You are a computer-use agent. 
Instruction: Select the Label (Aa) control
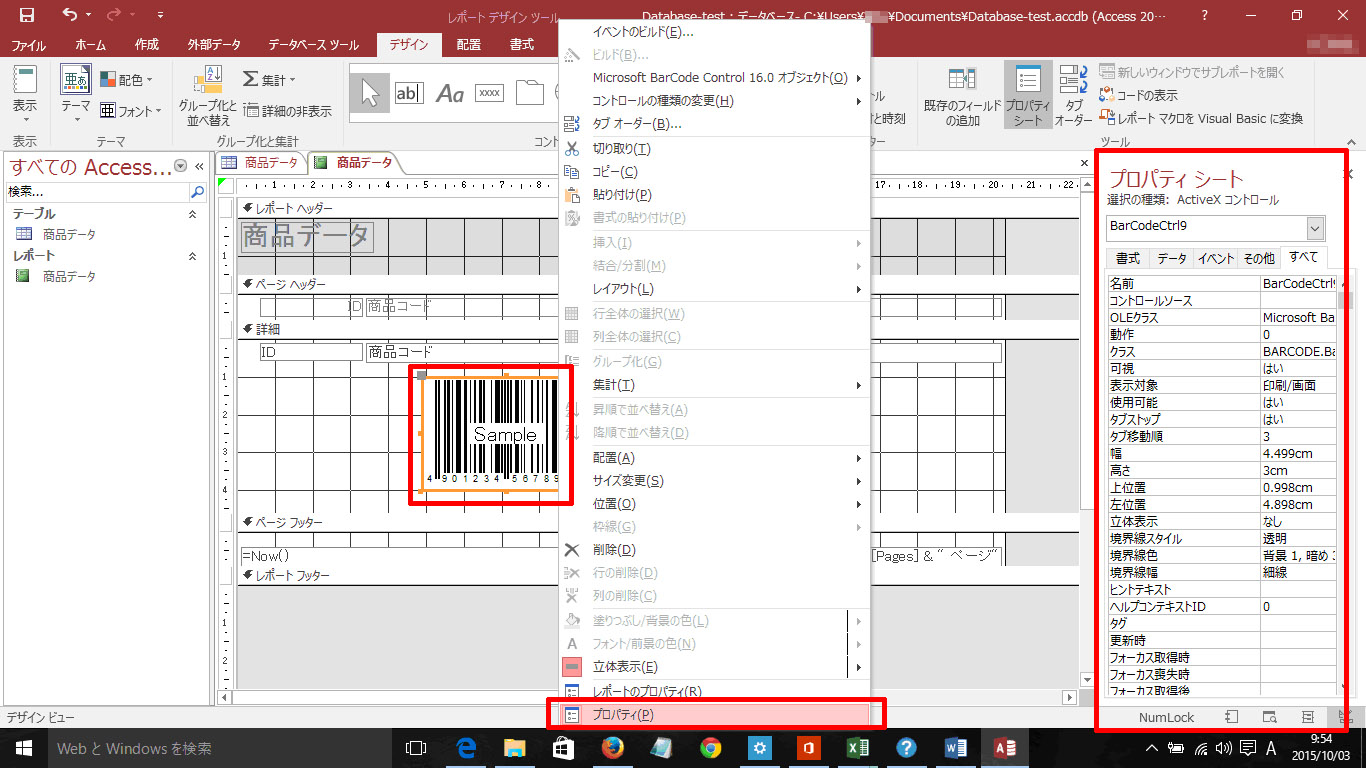pyautogui.click(x=449, y=93)
